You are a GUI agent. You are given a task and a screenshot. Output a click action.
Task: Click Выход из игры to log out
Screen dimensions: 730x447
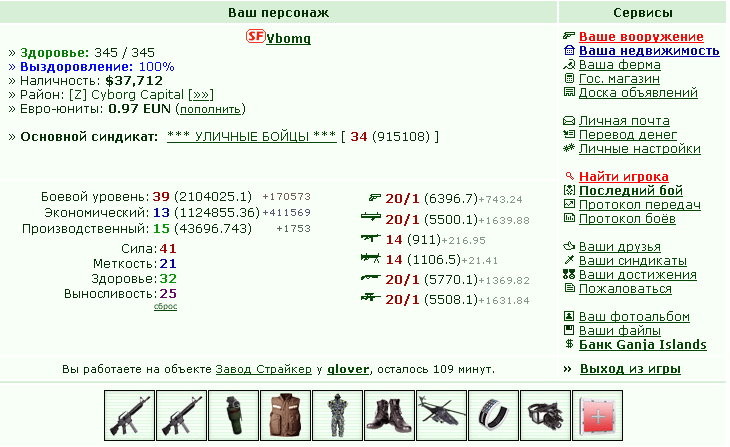[630, 369]
